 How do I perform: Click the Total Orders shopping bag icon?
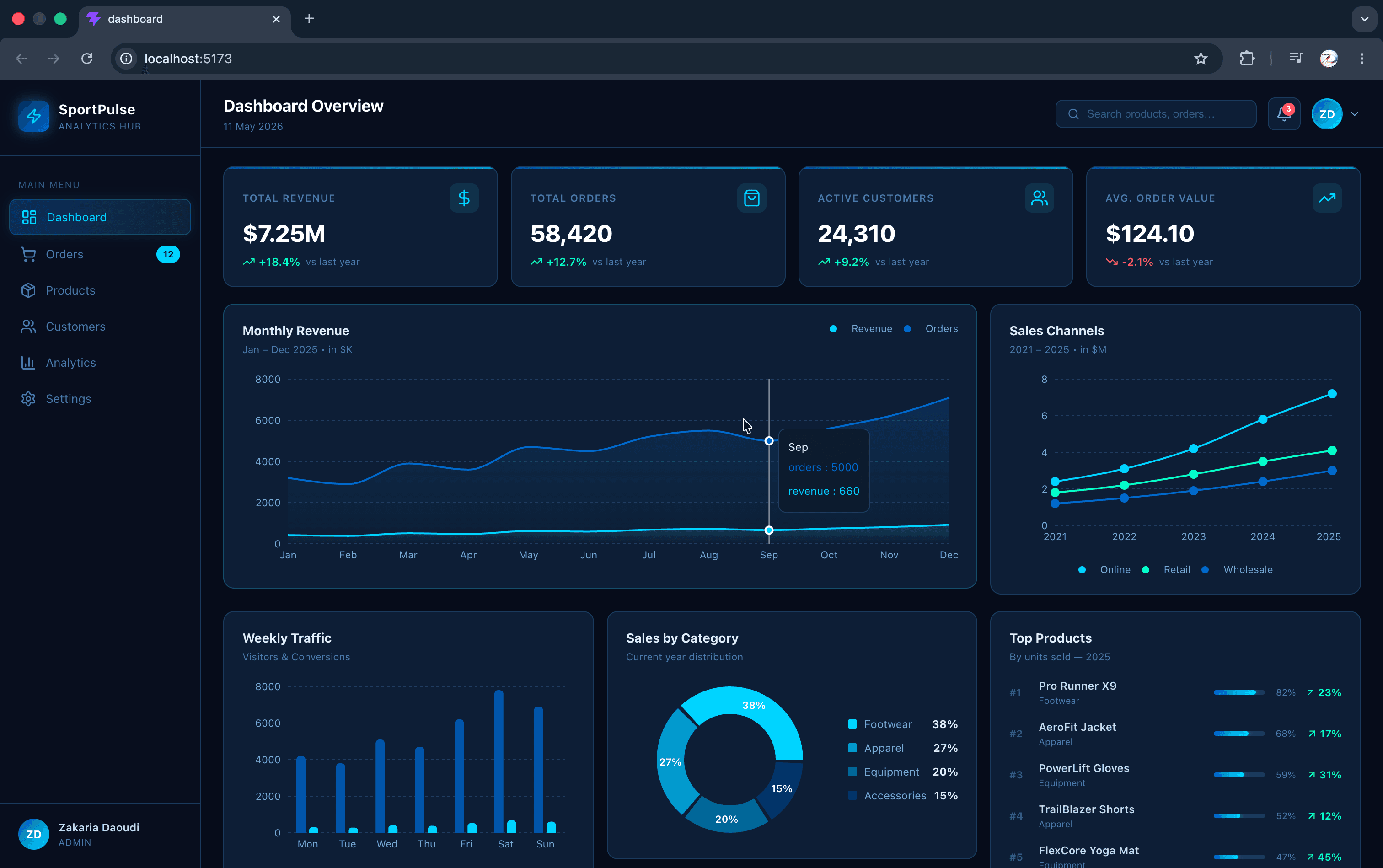tap(751, 198)
